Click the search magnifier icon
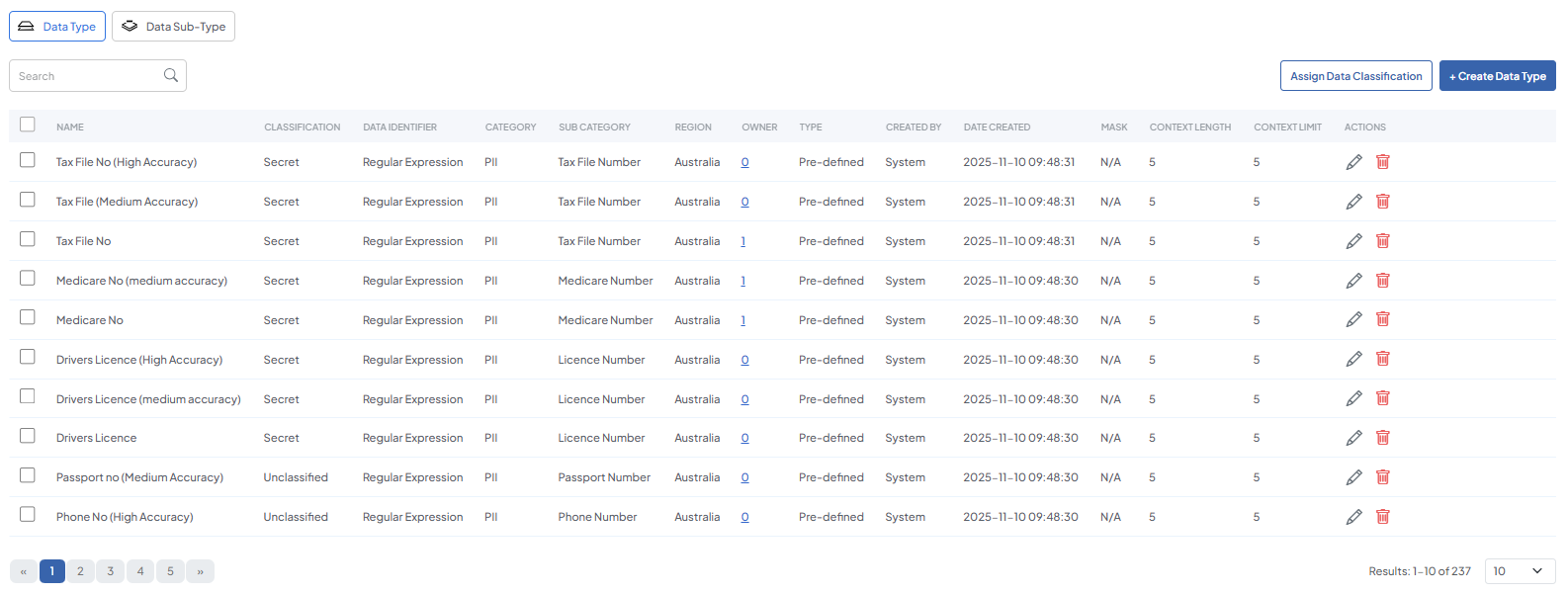The image size is (1568, 594). pyautogui.click(x=171, y=76)
